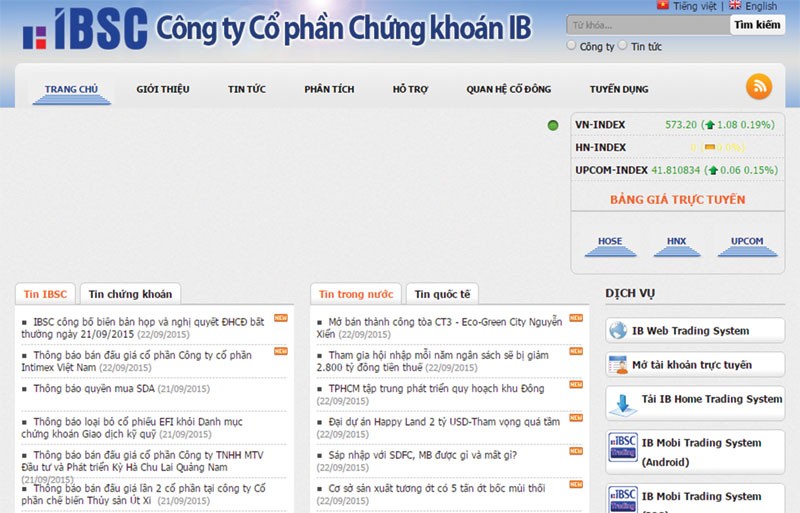The height and width of the screenshot is (513, 800).
Task: Open article about Thủy sản Út Xi
Action: pos(143,494)
